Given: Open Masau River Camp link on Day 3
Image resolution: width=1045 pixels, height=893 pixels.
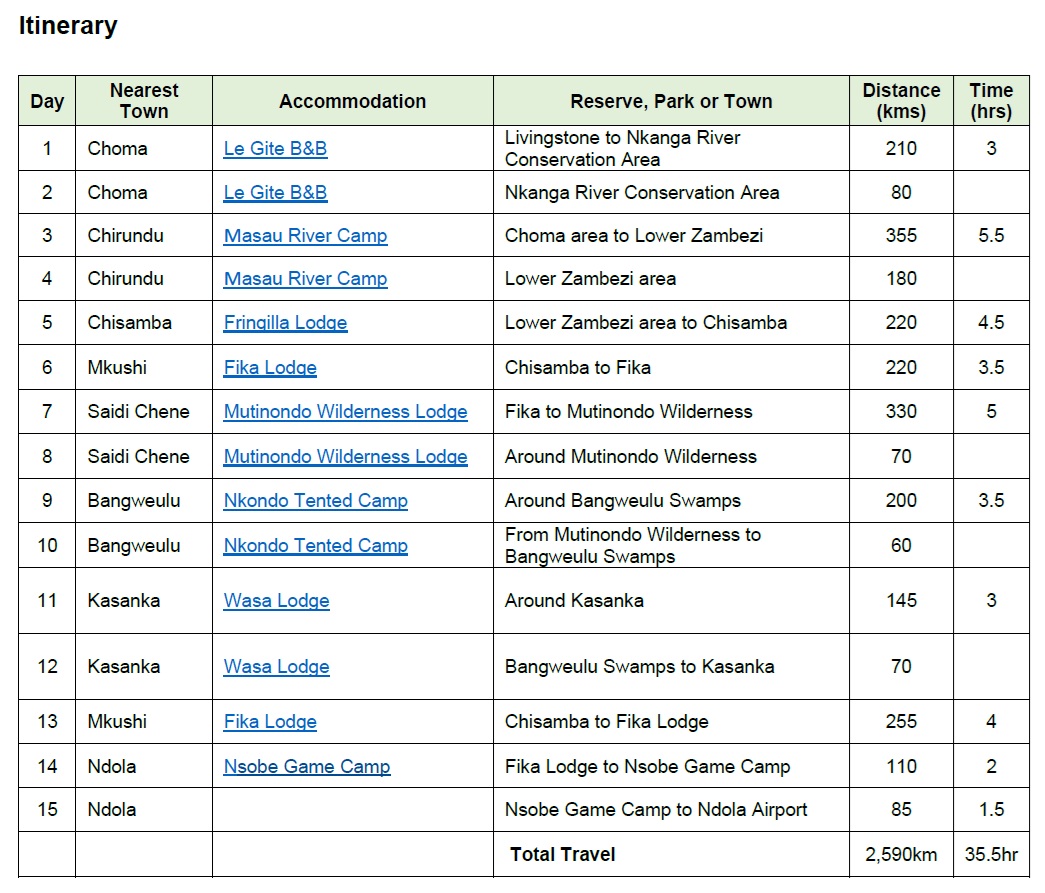Looking at the screenshot, I should 305,236.
